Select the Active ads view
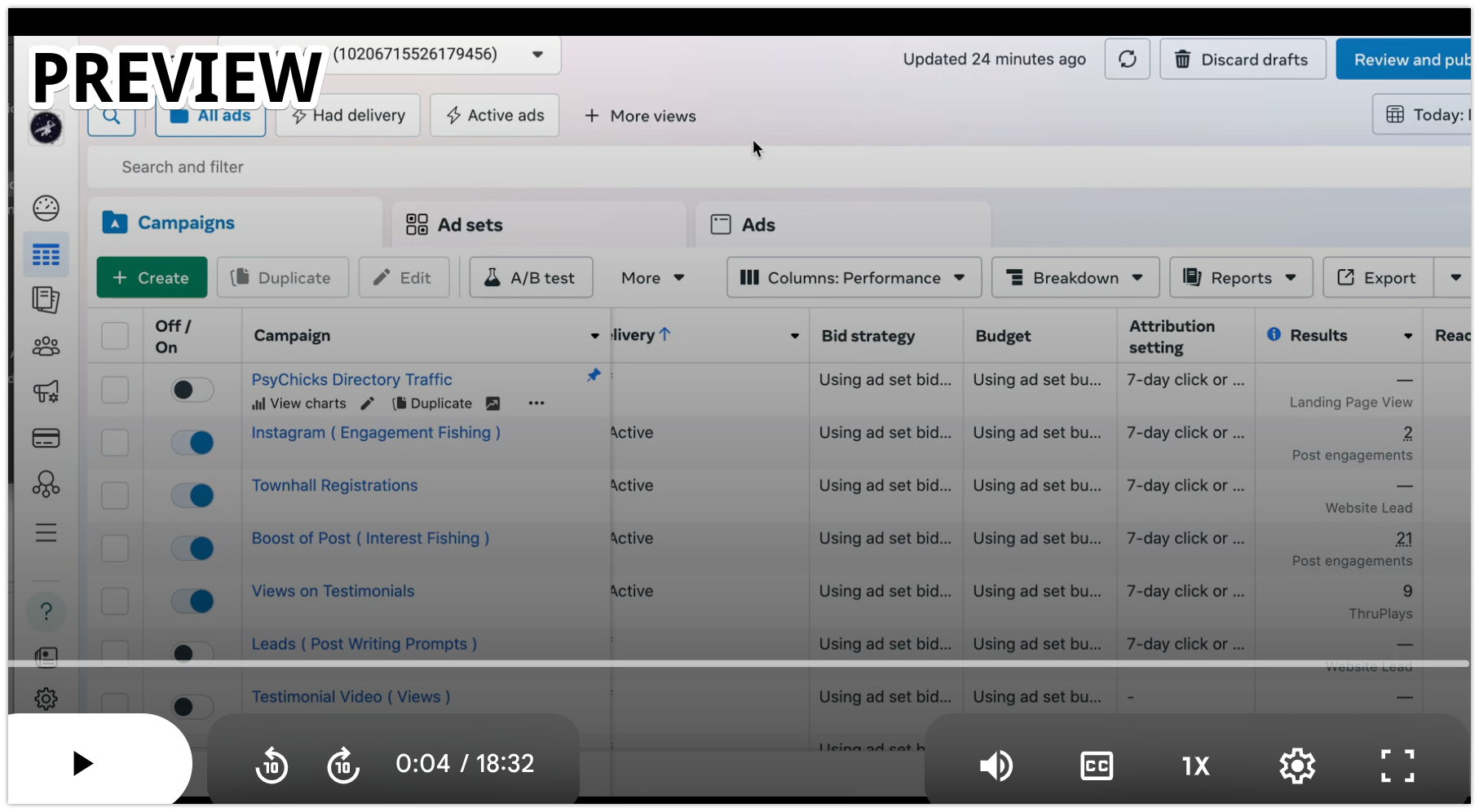Viewport: 1479px width, 812px height. (495, 116)
